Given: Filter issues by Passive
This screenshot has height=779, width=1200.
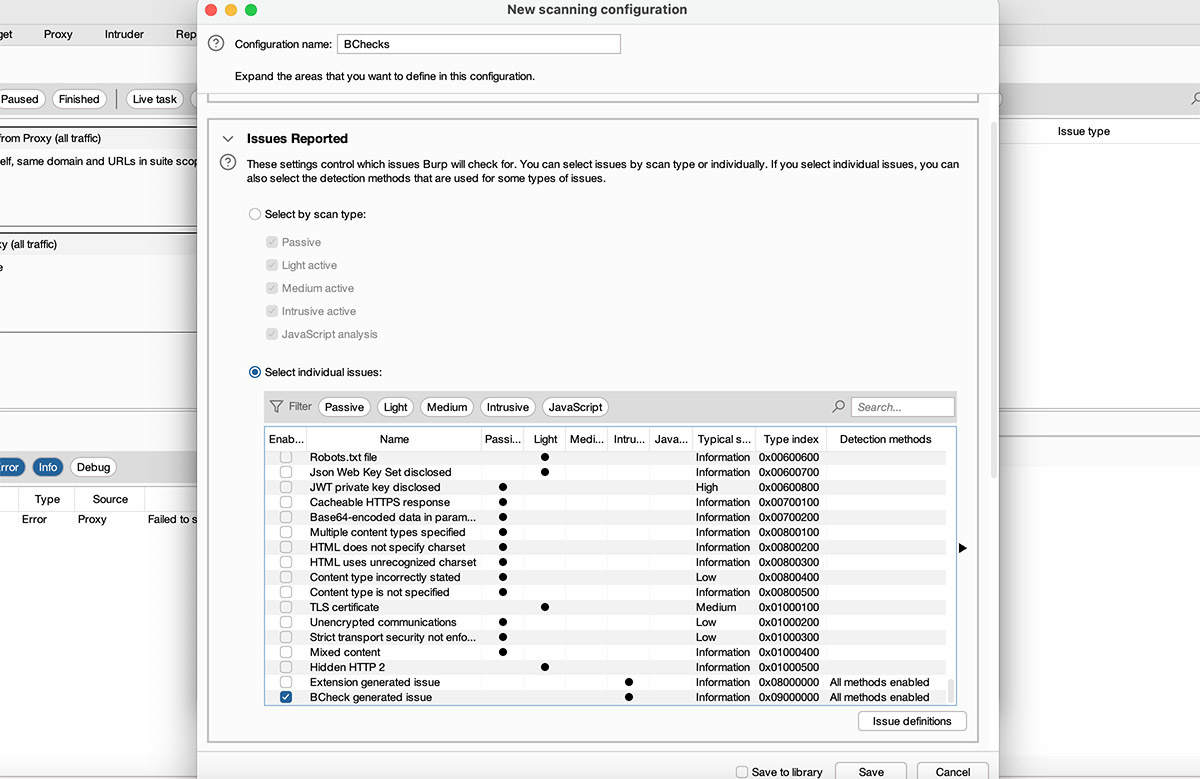Looking at the screenshot, I should click(344, 407).
